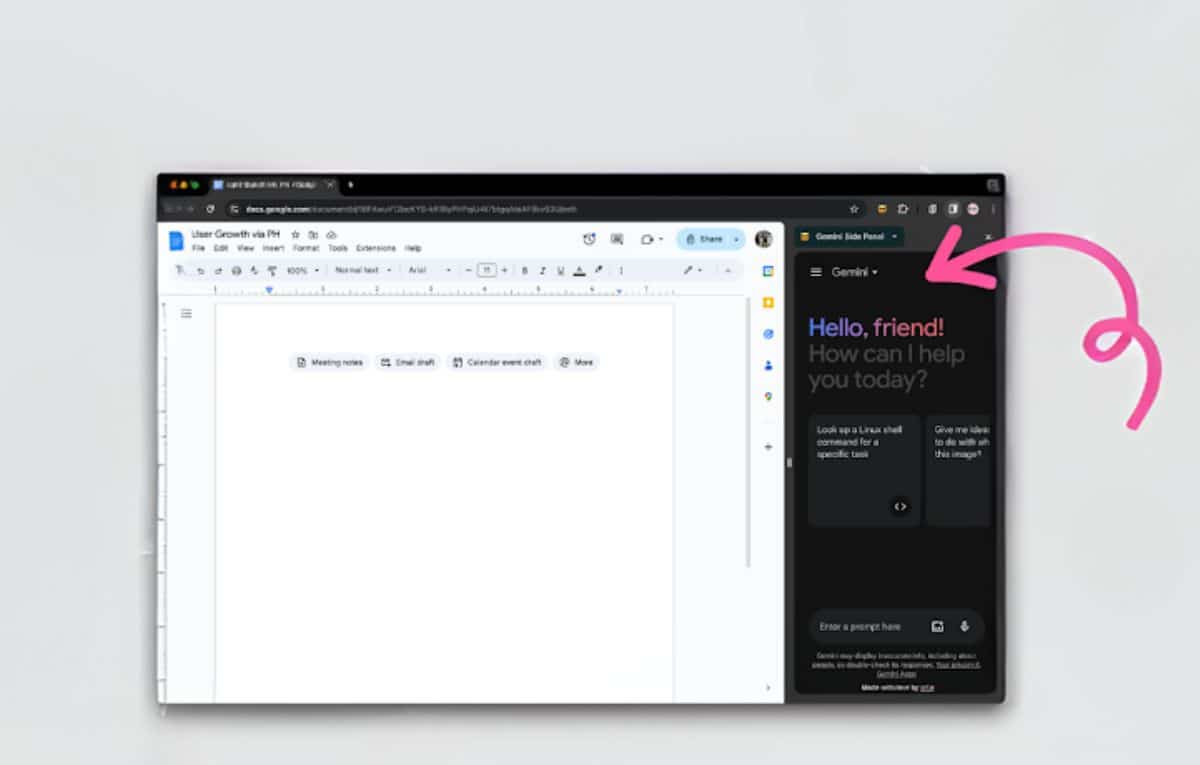Click the Meeting notes chip
Image resolution: width=1200 pixels, height=765 pixels.
[x=329, y=362]
